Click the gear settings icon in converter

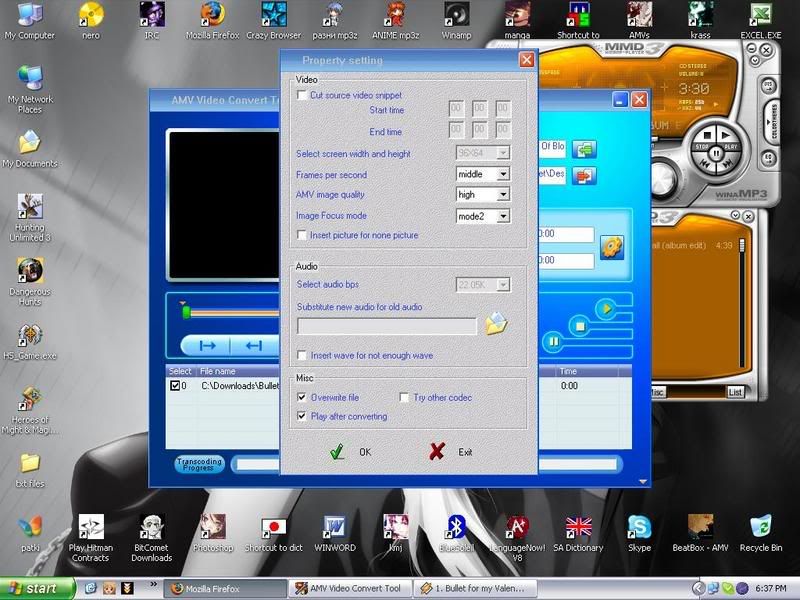(611, 246)
